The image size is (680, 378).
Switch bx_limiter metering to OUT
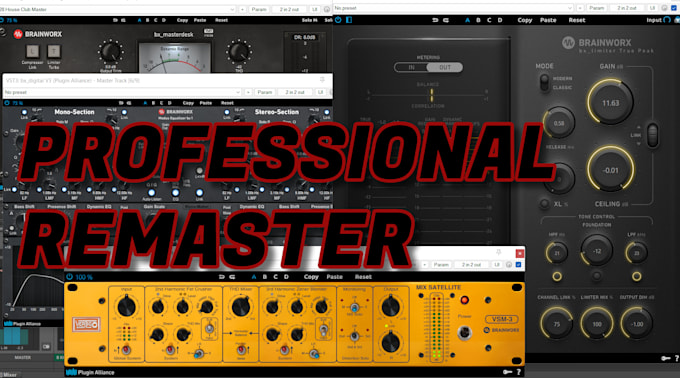445,67
